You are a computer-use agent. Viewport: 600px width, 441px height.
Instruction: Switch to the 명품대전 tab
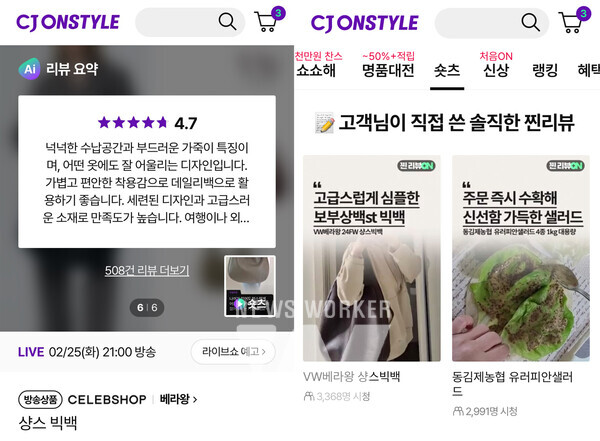388,70
